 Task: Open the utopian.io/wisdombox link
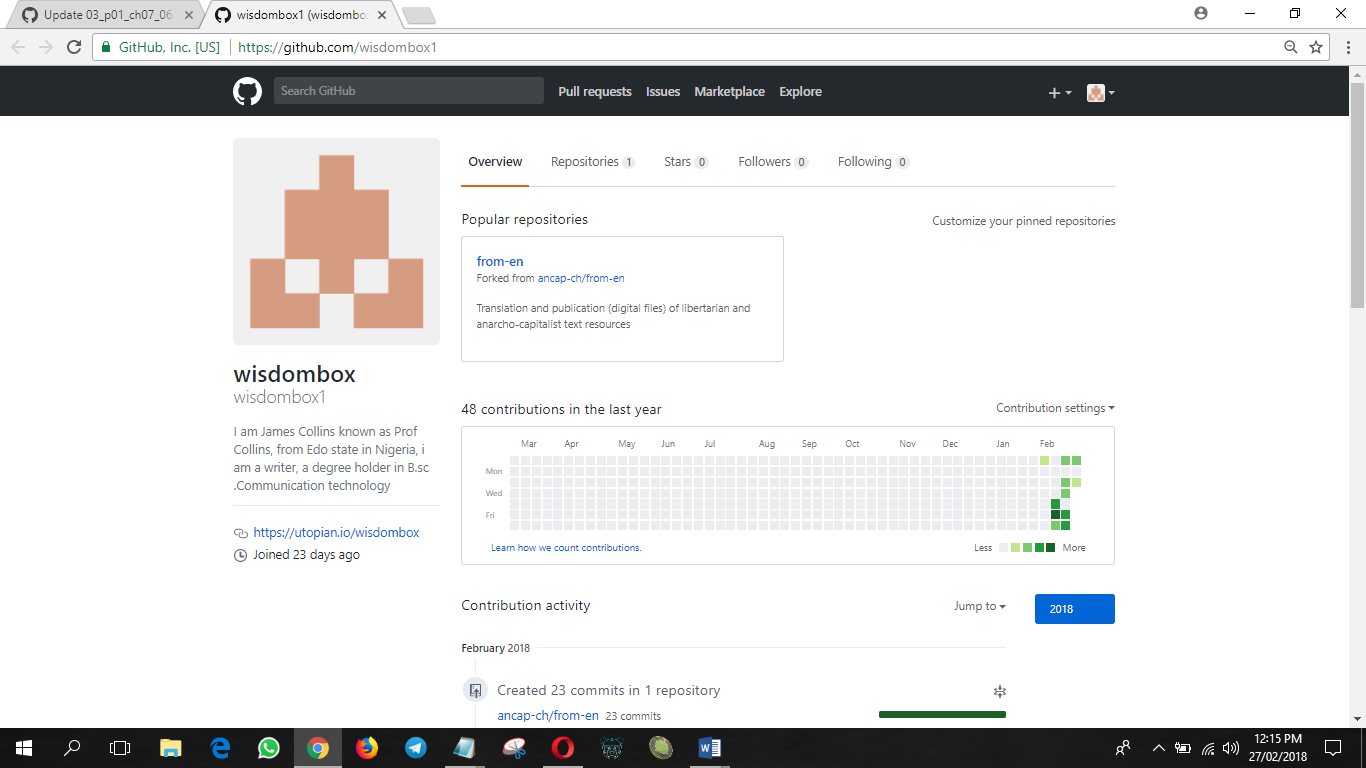[336, 533]
